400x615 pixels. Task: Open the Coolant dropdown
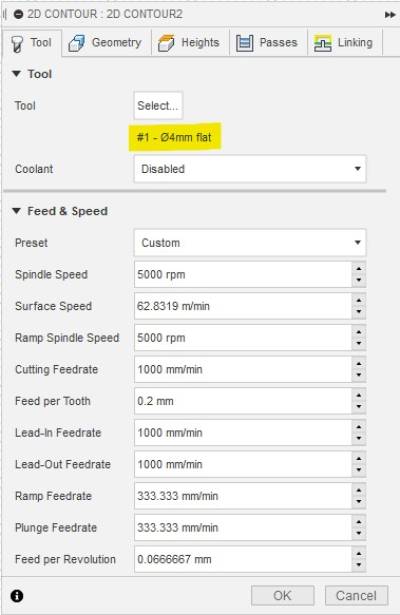point(250,169)
